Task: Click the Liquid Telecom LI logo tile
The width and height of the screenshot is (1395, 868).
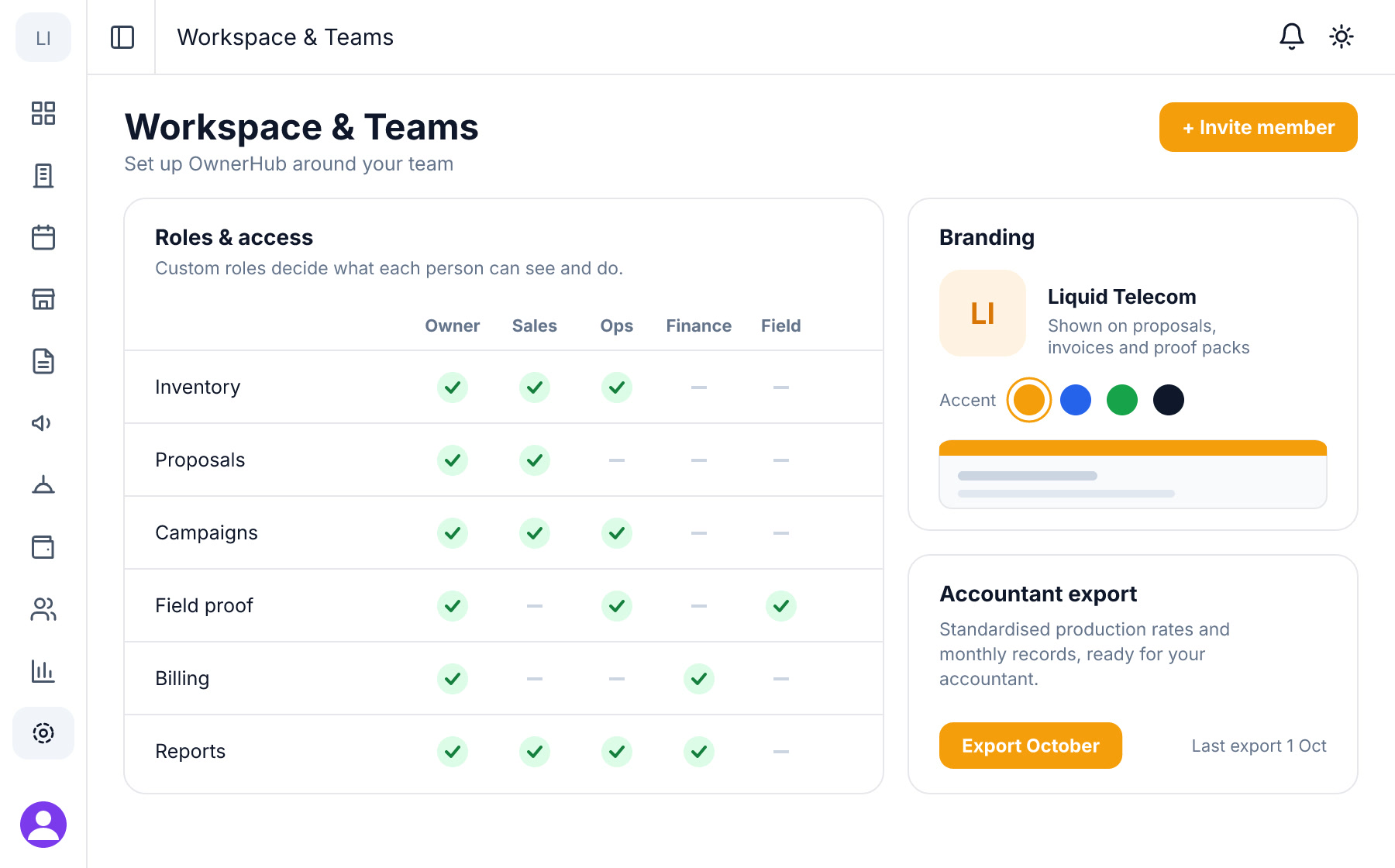Action: pos(983,313)
